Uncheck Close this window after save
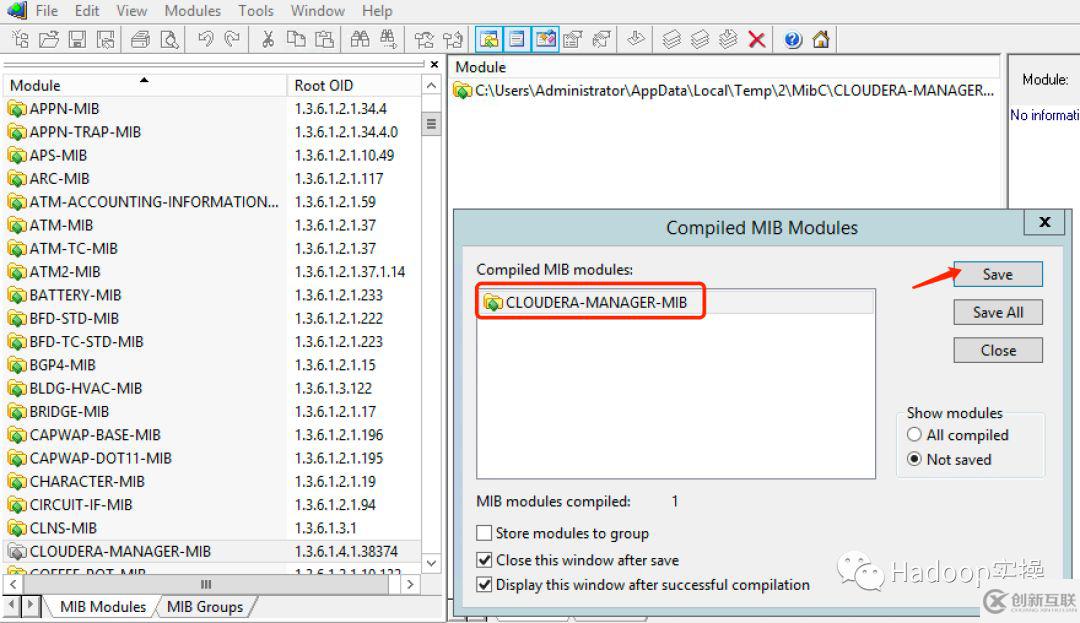The image size is (1080, 623). [x=485, y=560]
